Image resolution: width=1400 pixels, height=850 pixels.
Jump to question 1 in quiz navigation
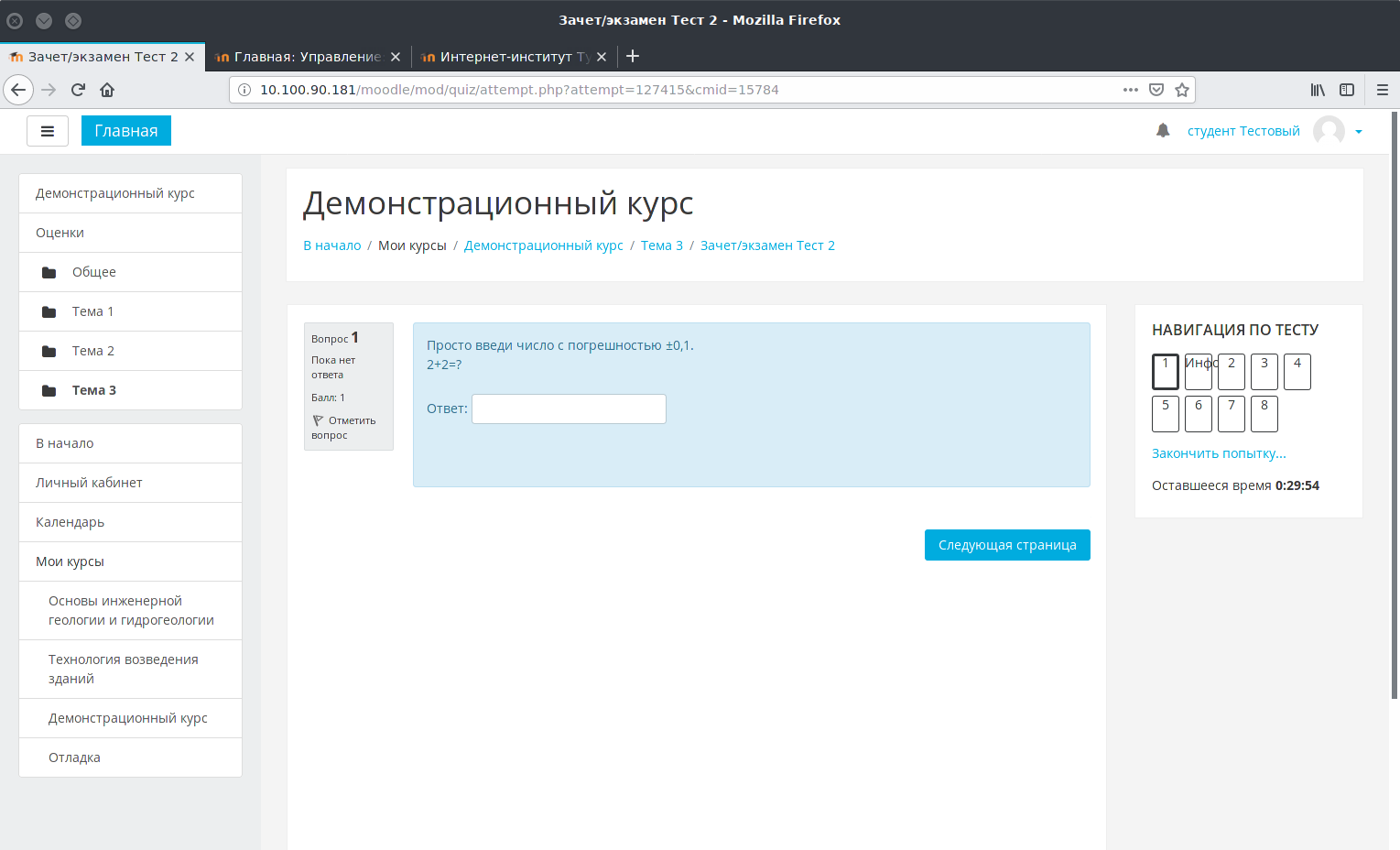(1166, 372)
